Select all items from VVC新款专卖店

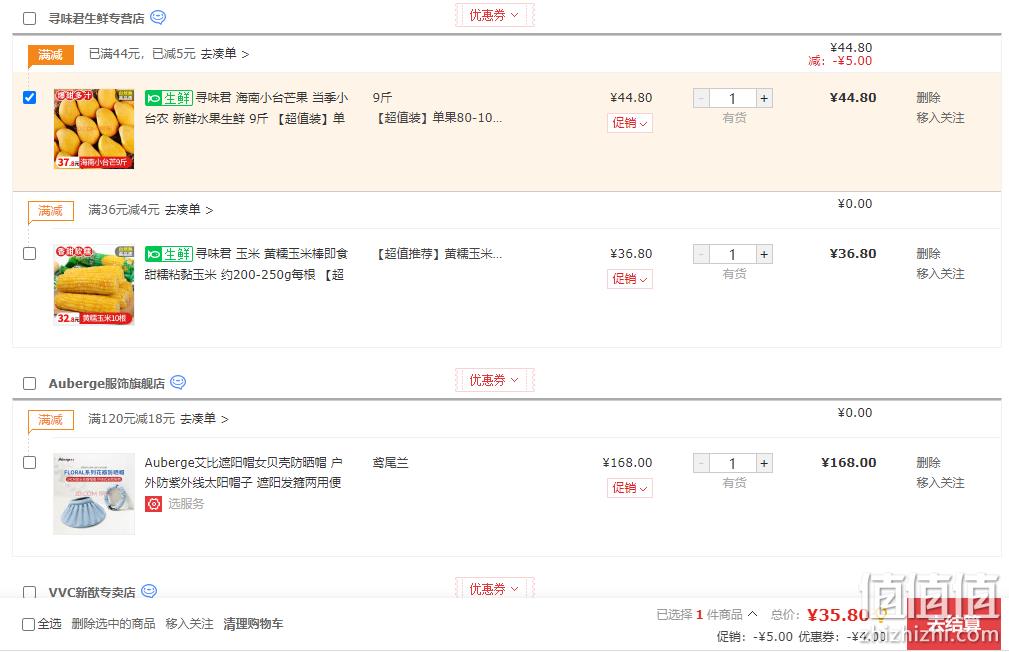tap(30, 592)
